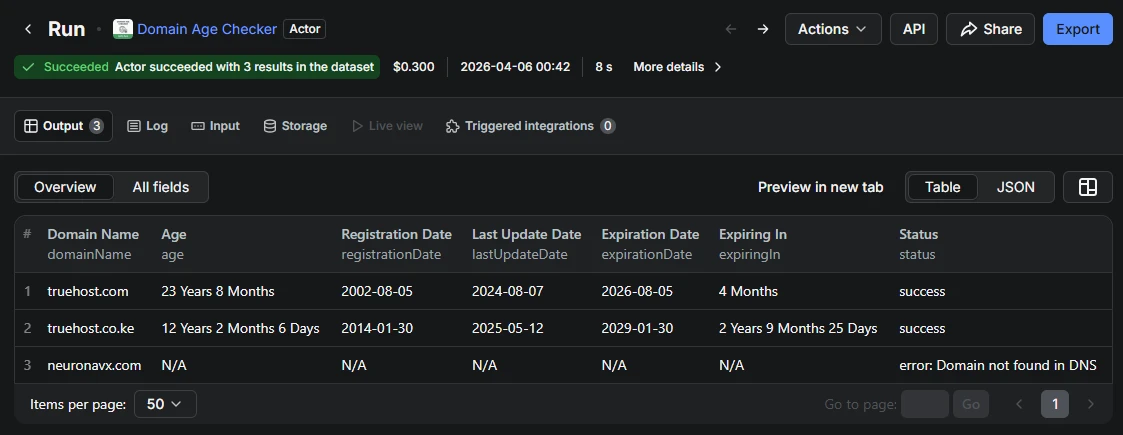The height and width of the screenshot is (435, 1123).
Task: Select the truehost.co.ke domain cell
Action: (x=91, y=328)
